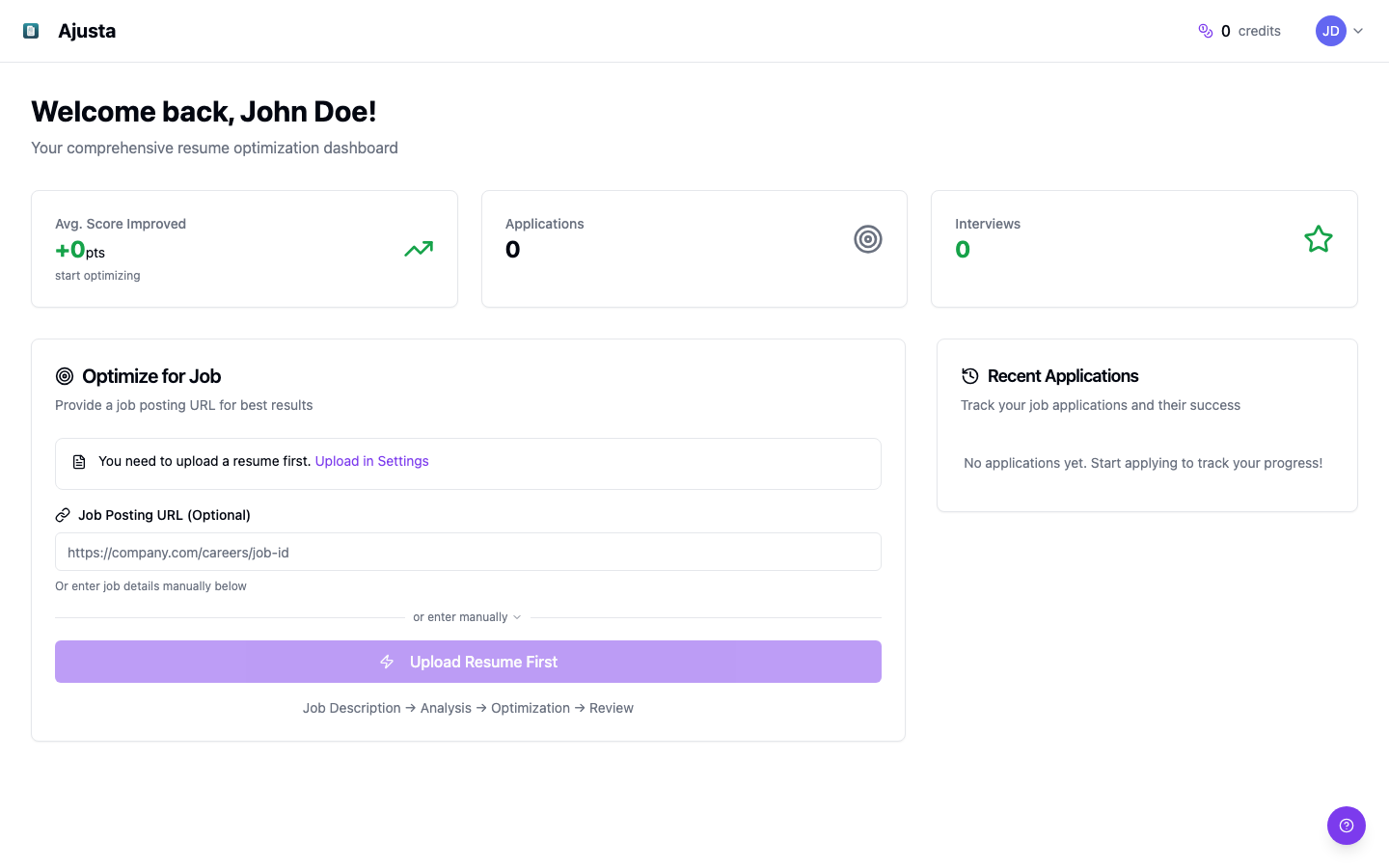This screenshot has height=868, width=1389.
Task: Open Upload in Settings link
Action: pos(371,461)
